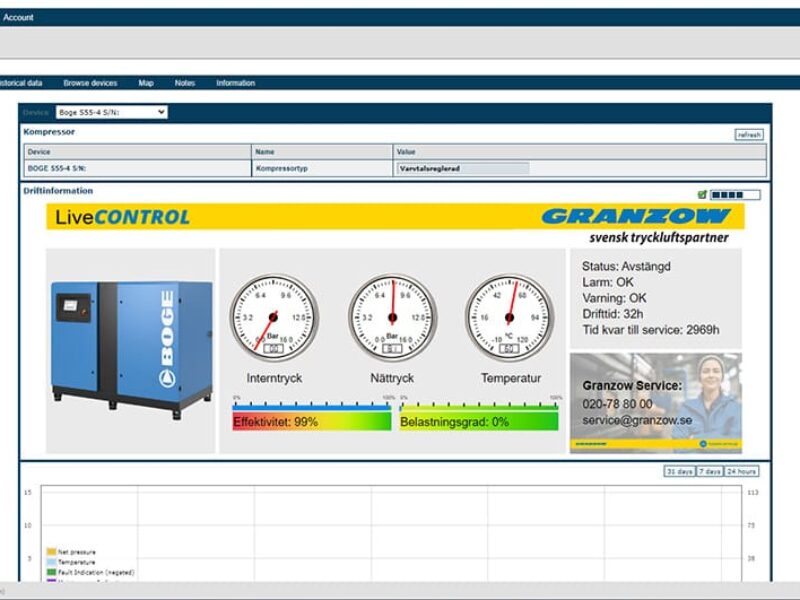
Task: Click the Effektivitet 99% progress bar
Action: point(312,422)
